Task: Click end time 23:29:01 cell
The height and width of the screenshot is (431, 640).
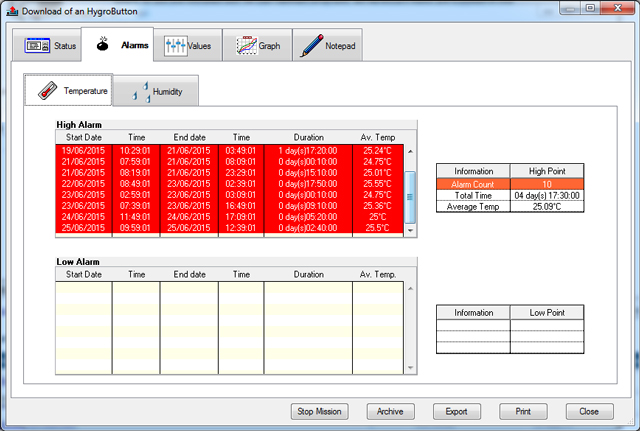Action: 241,173
